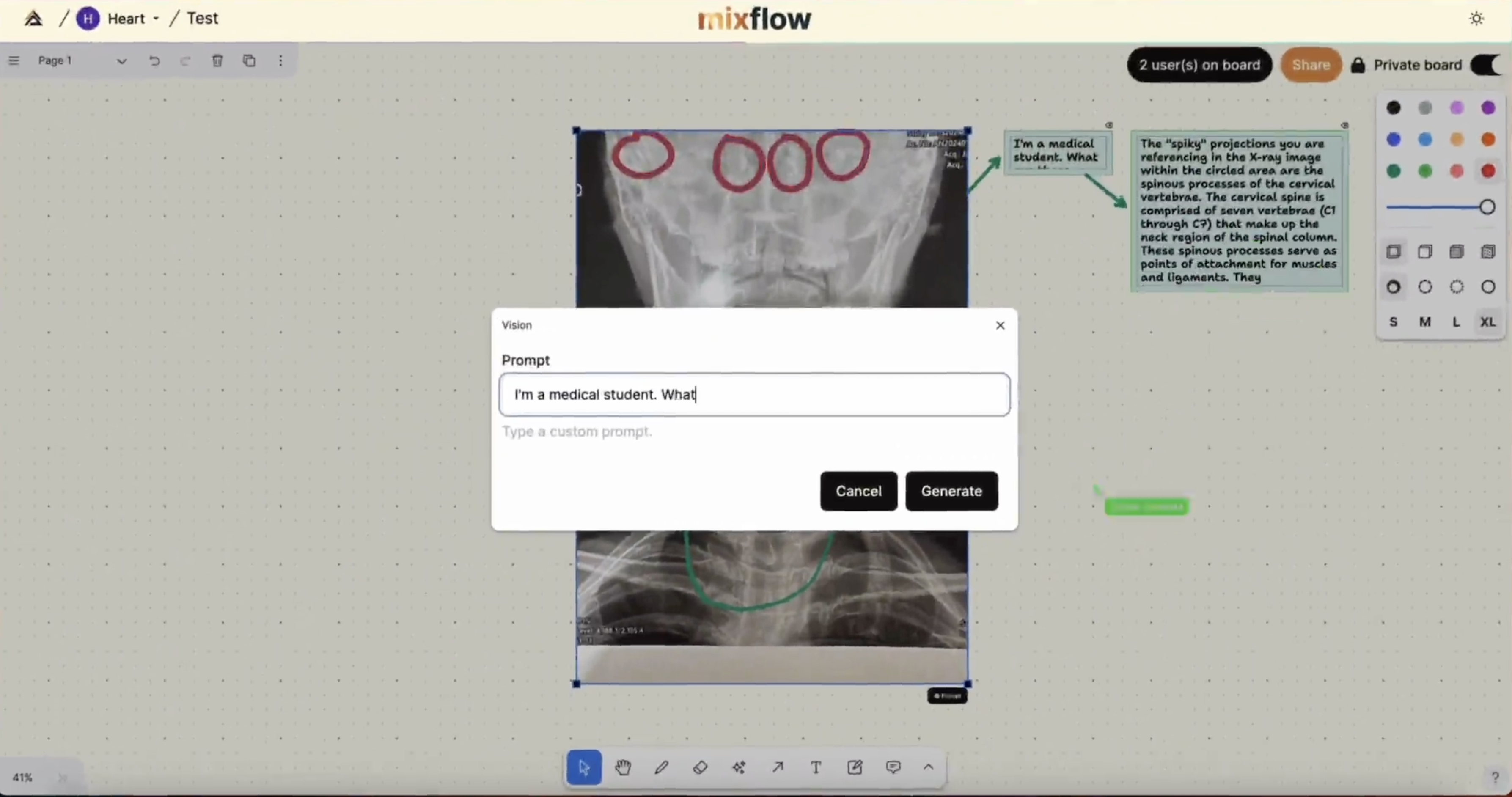Click the duplicate page icon
The height and width of the screenshot is (797, 1512).
pos(249,60)
